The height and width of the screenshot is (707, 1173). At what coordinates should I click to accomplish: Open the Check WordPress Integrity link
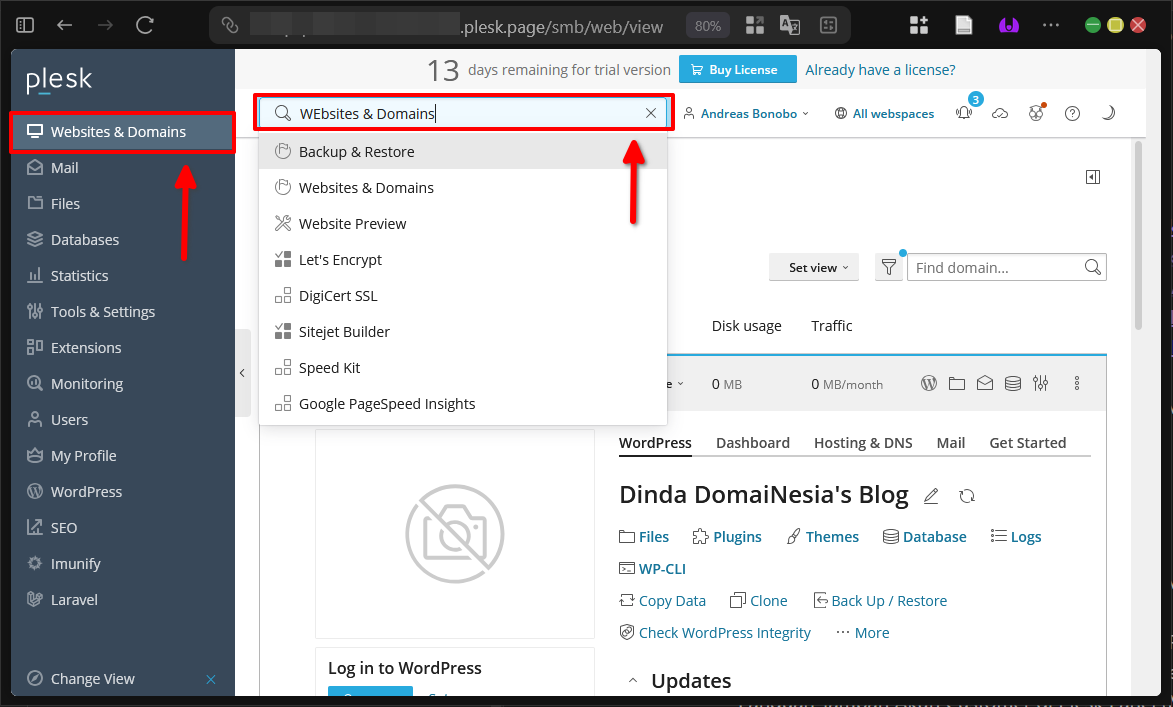(x=724, y=633)
